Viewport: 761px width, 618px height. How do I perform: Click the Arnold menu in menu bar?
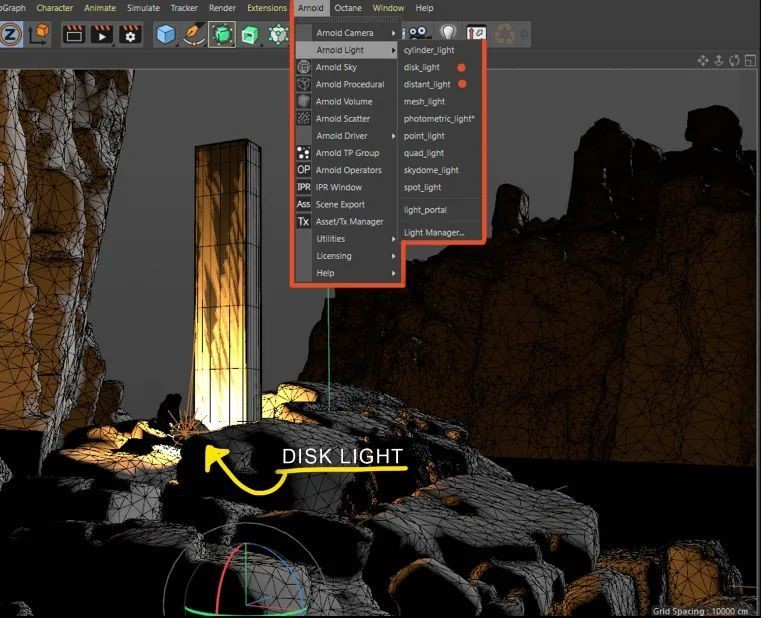coord(311,8)
